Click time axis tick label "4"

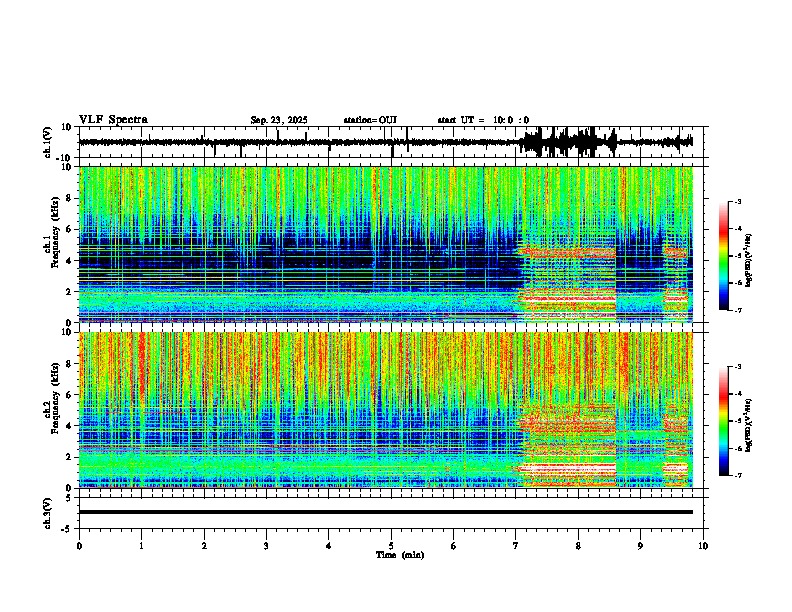(329, 546)
